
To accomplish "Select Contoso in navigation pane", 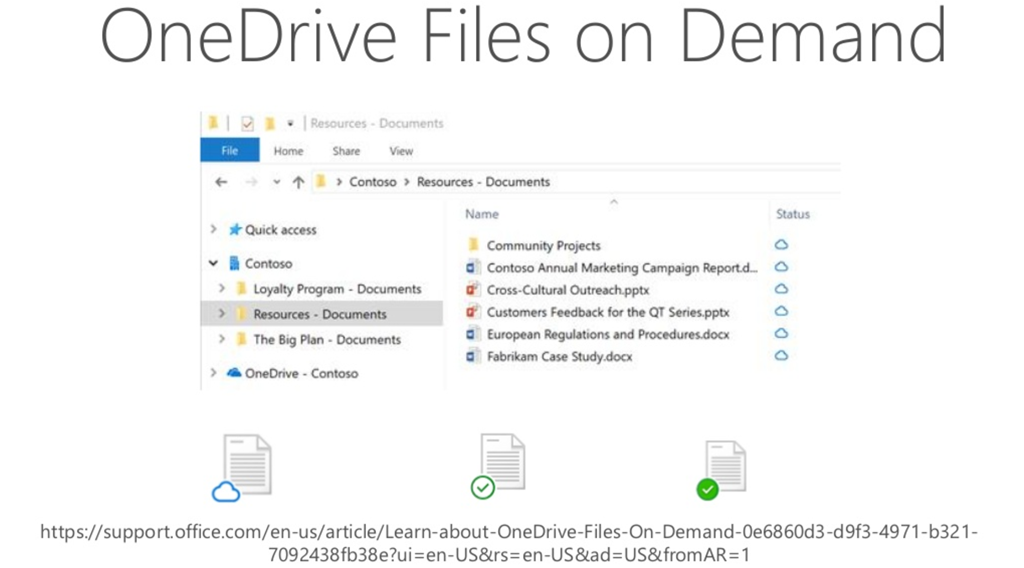I will (x=268, y=264).
